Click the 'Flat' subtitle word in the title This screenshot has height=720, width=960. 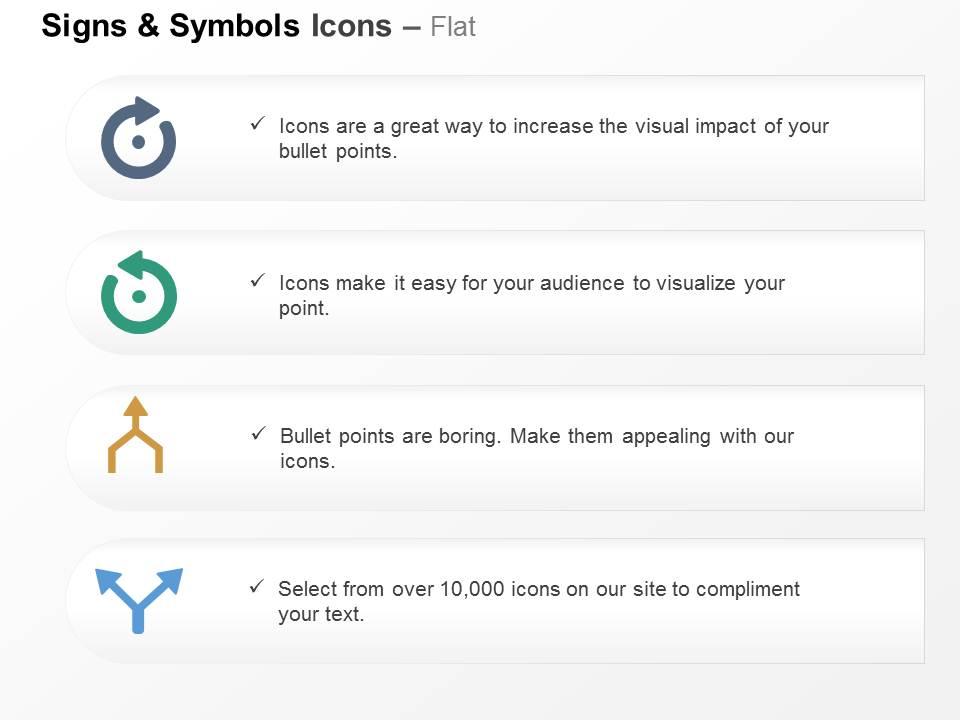(453, 27)
